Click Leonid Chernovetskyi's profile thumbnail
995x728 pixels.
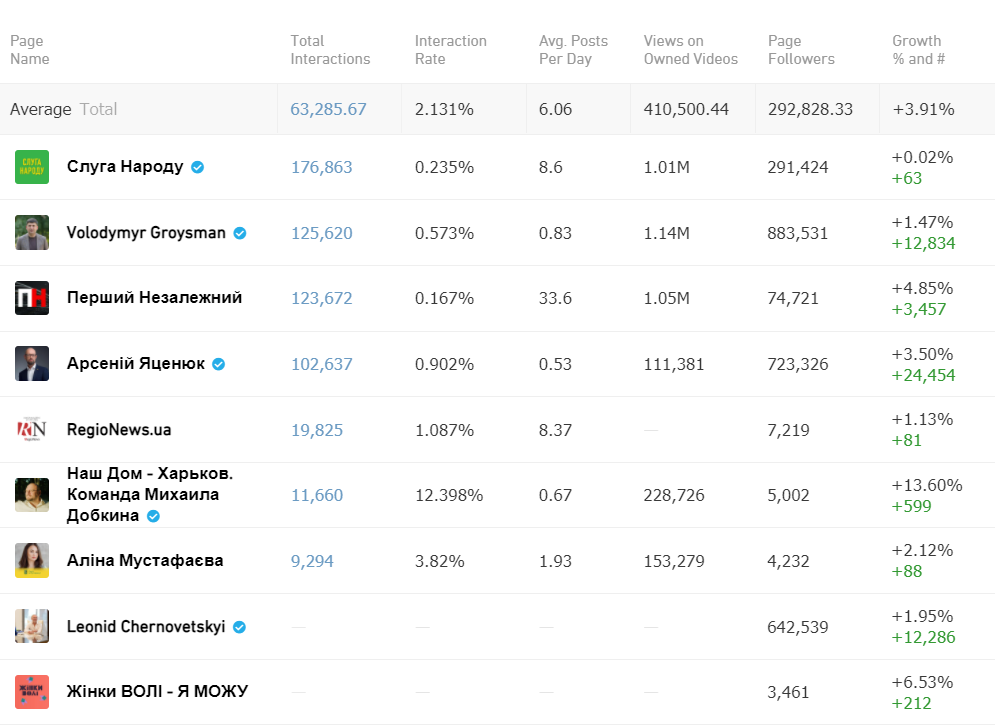32,627
